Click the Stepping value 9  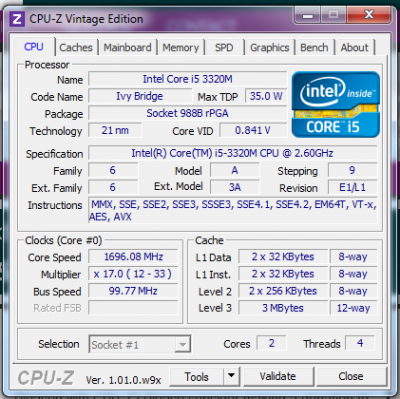pos(352,170)
